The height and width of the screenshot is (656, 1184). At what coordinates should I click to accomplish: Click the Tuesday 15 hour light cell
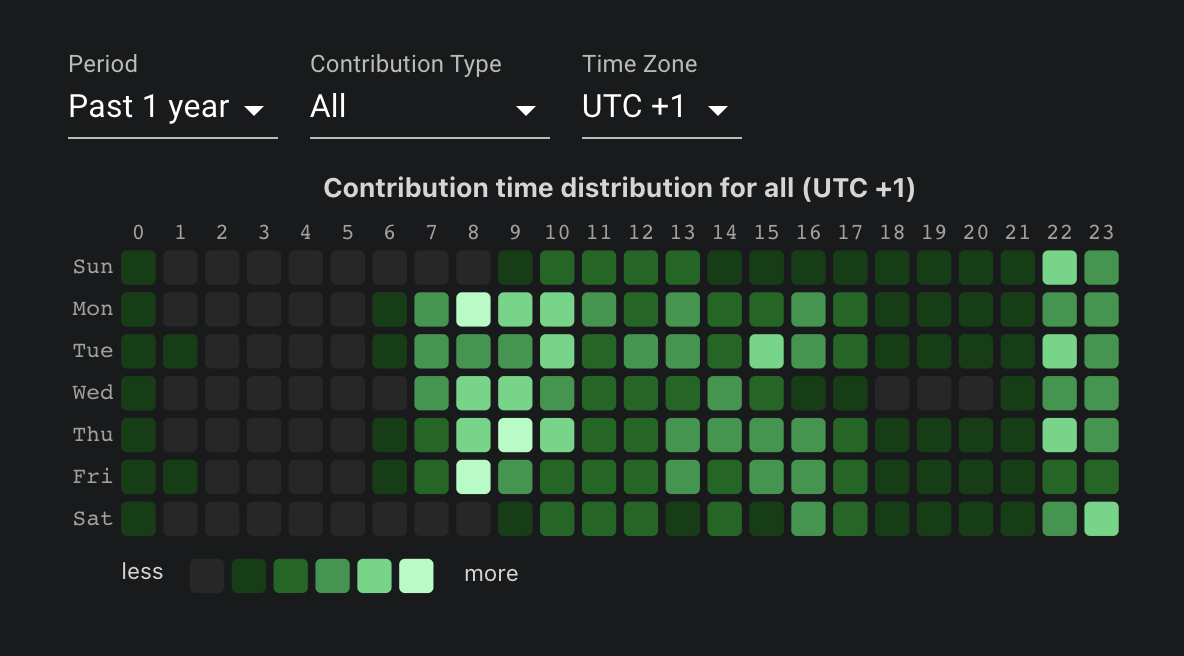(x=766, y=351)
